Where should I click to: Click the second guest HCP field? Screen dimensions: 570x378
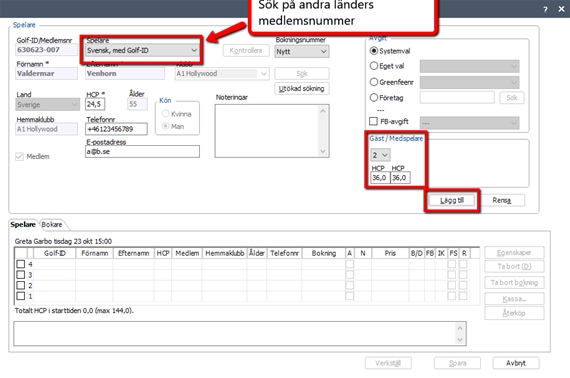pyautogui.click(x=400, y=178)
